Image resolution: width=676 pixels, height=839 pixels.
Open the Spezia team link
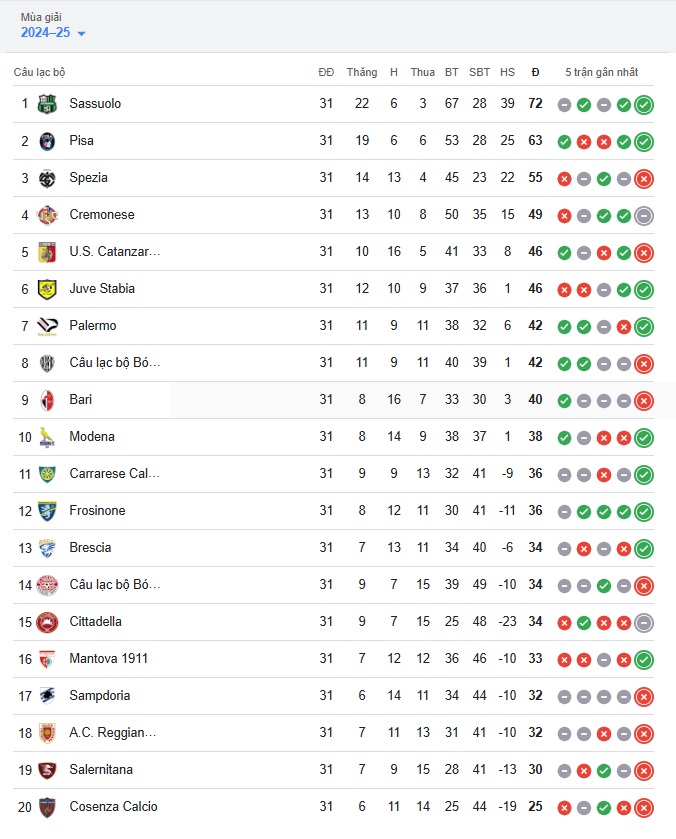coord(88,178)
